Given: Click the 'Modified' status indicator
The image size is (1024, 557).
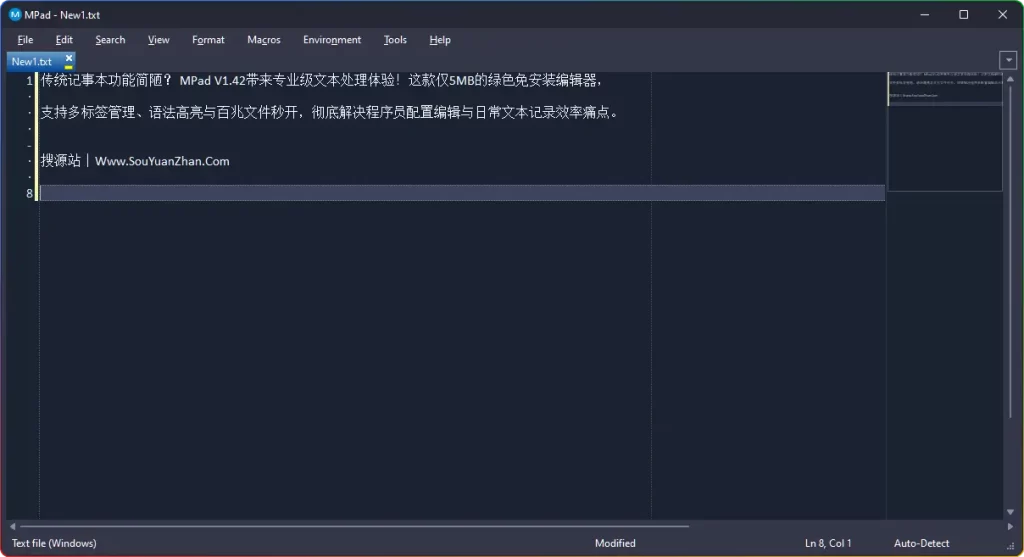Looking at the screenshot, I should (615, 543).
